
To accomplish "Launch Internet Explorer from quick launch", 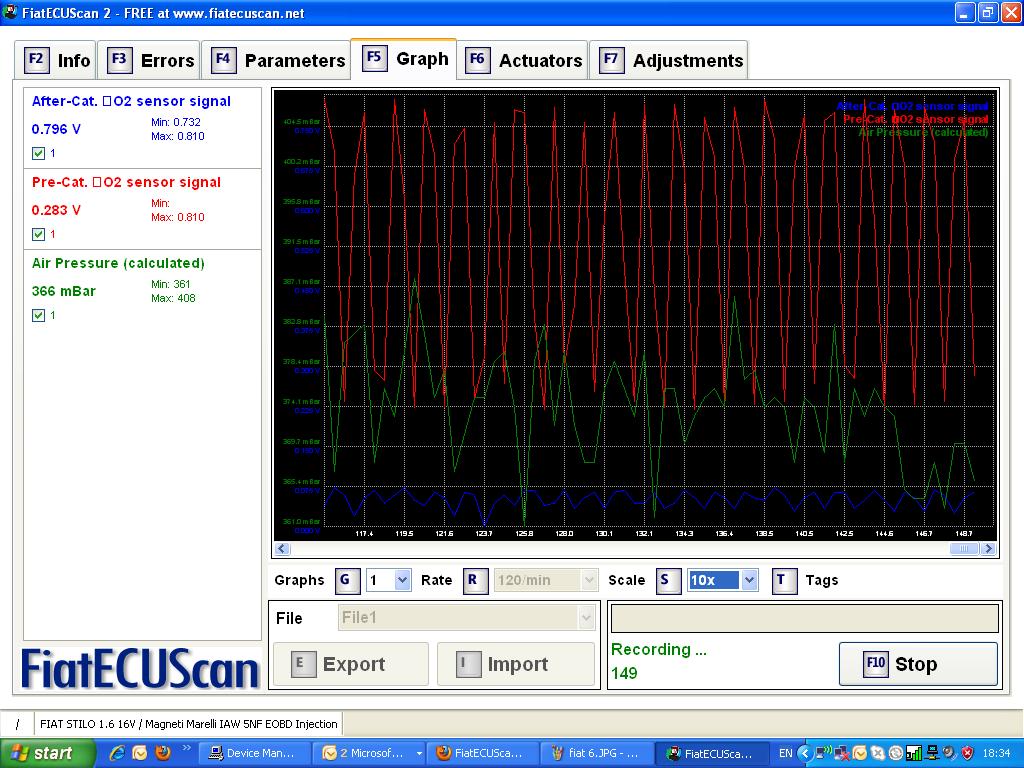I will (x=116, y=753).
